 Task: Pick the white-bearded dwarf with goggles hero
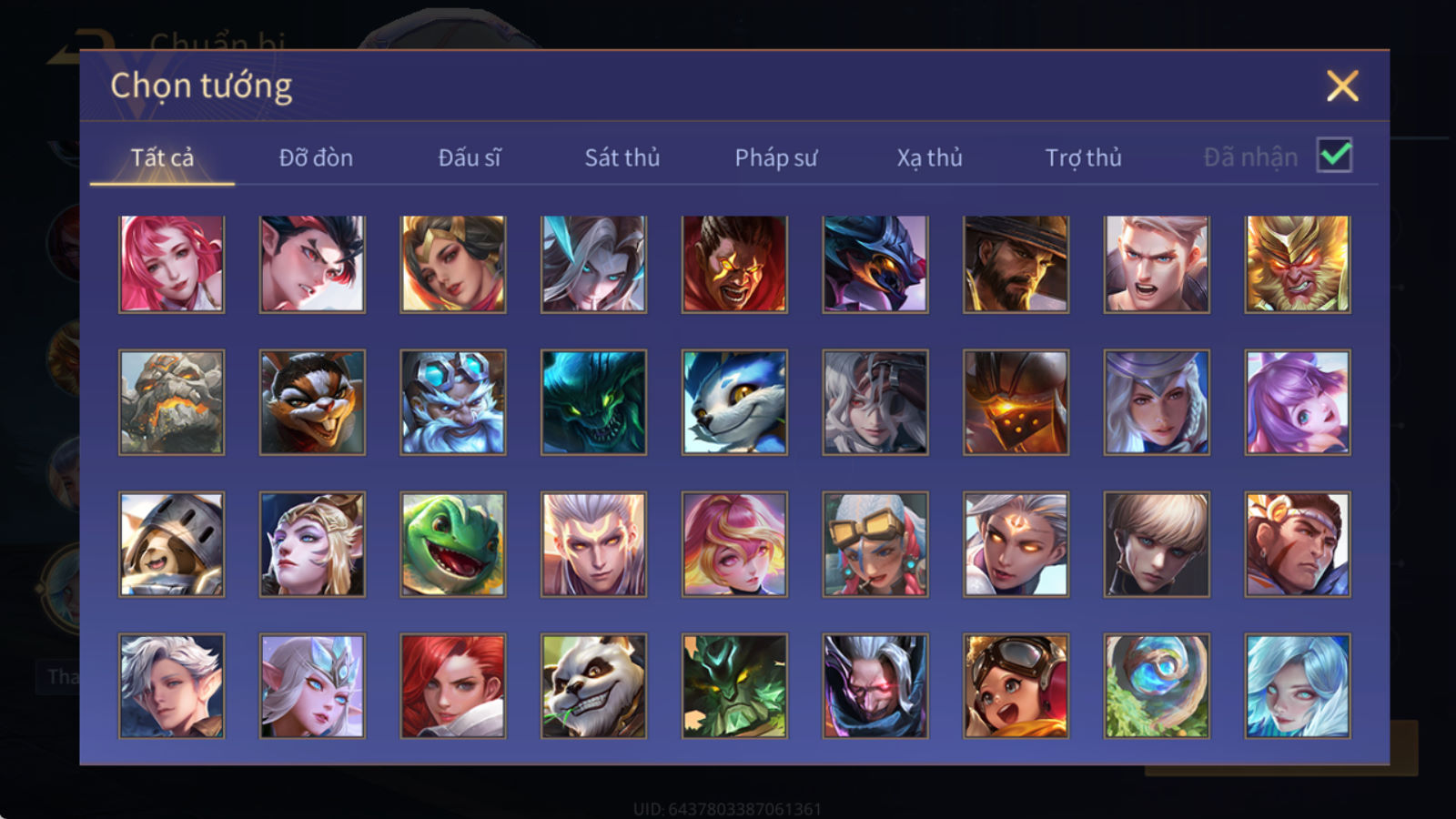tap(452, 402)
